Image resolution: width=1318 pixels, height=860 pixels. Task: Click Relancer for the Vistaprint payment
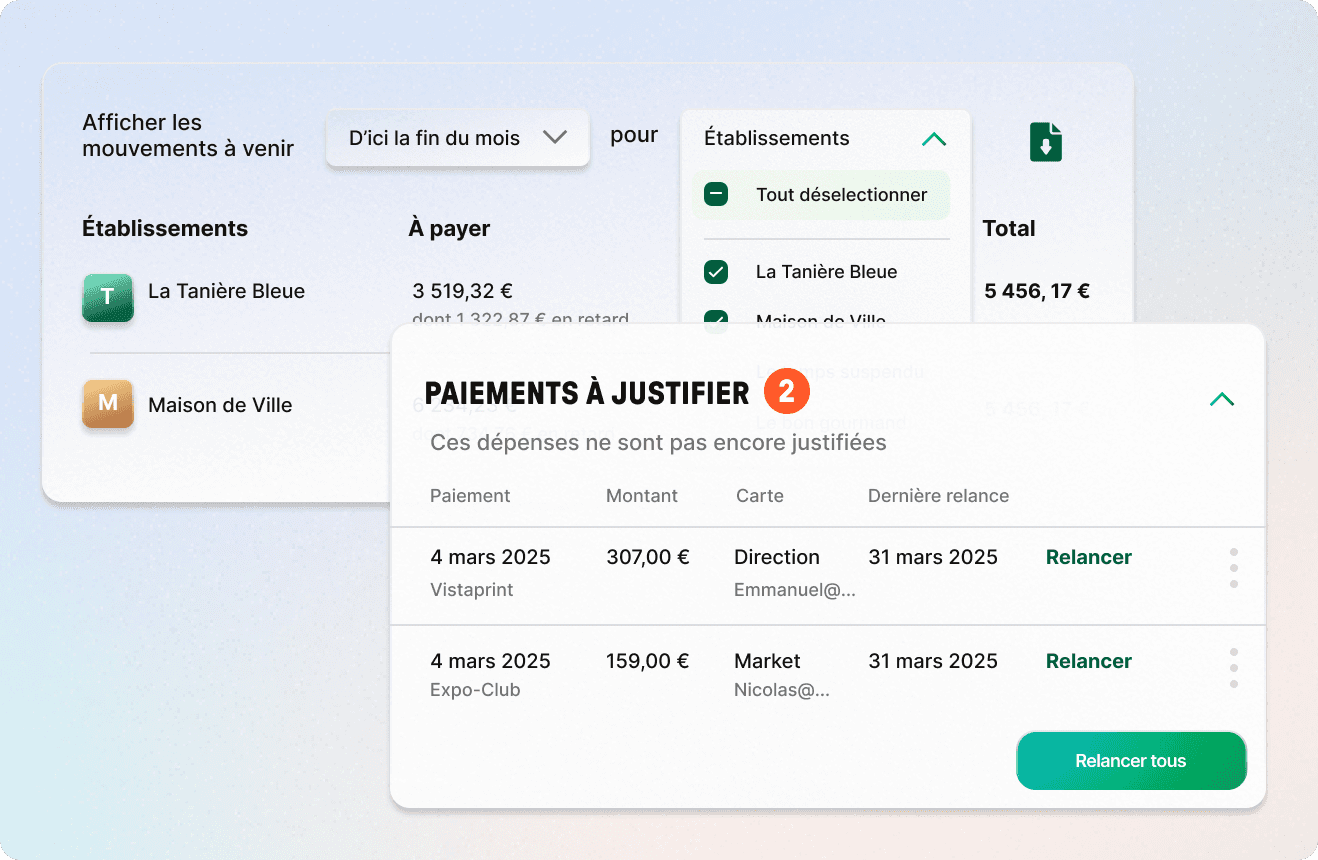pos(1088,557)
